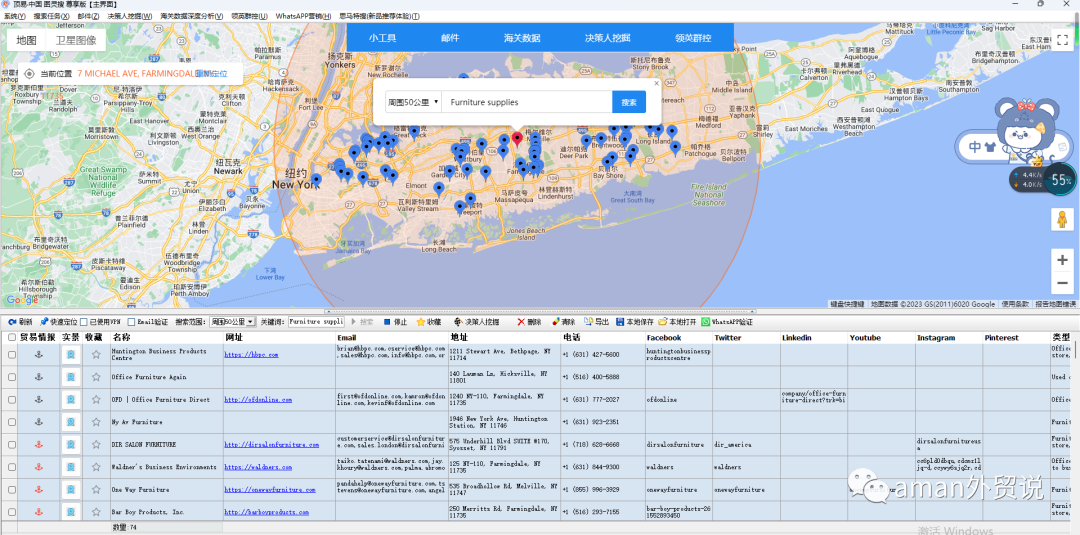The width and height of the screenshot is (1080, 535).
Task: Open the 海关数据深度分析 menu
Action: pyautogui.click(x=191, y=16)
